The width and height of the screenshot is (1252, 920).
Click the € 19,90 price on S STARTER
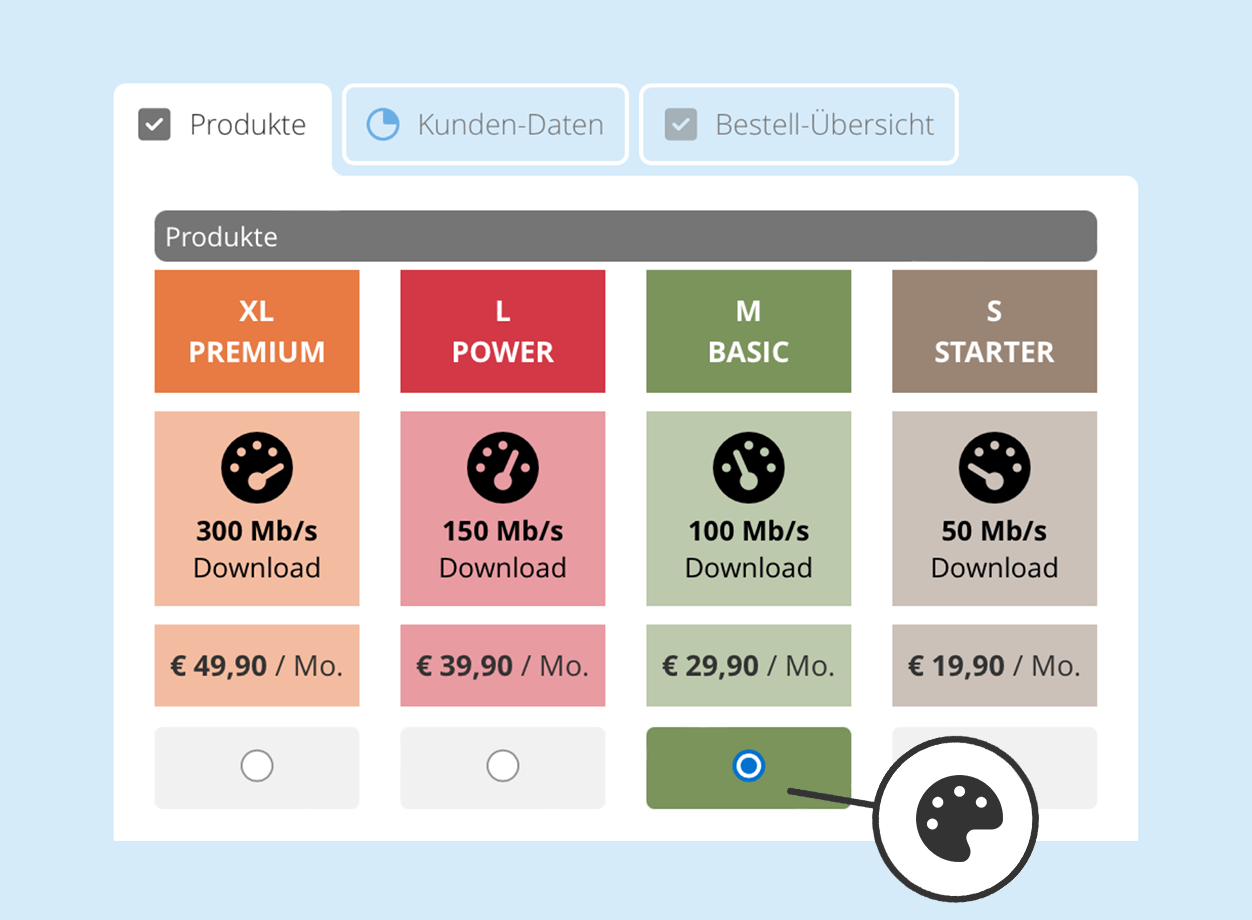coord(994,665)
